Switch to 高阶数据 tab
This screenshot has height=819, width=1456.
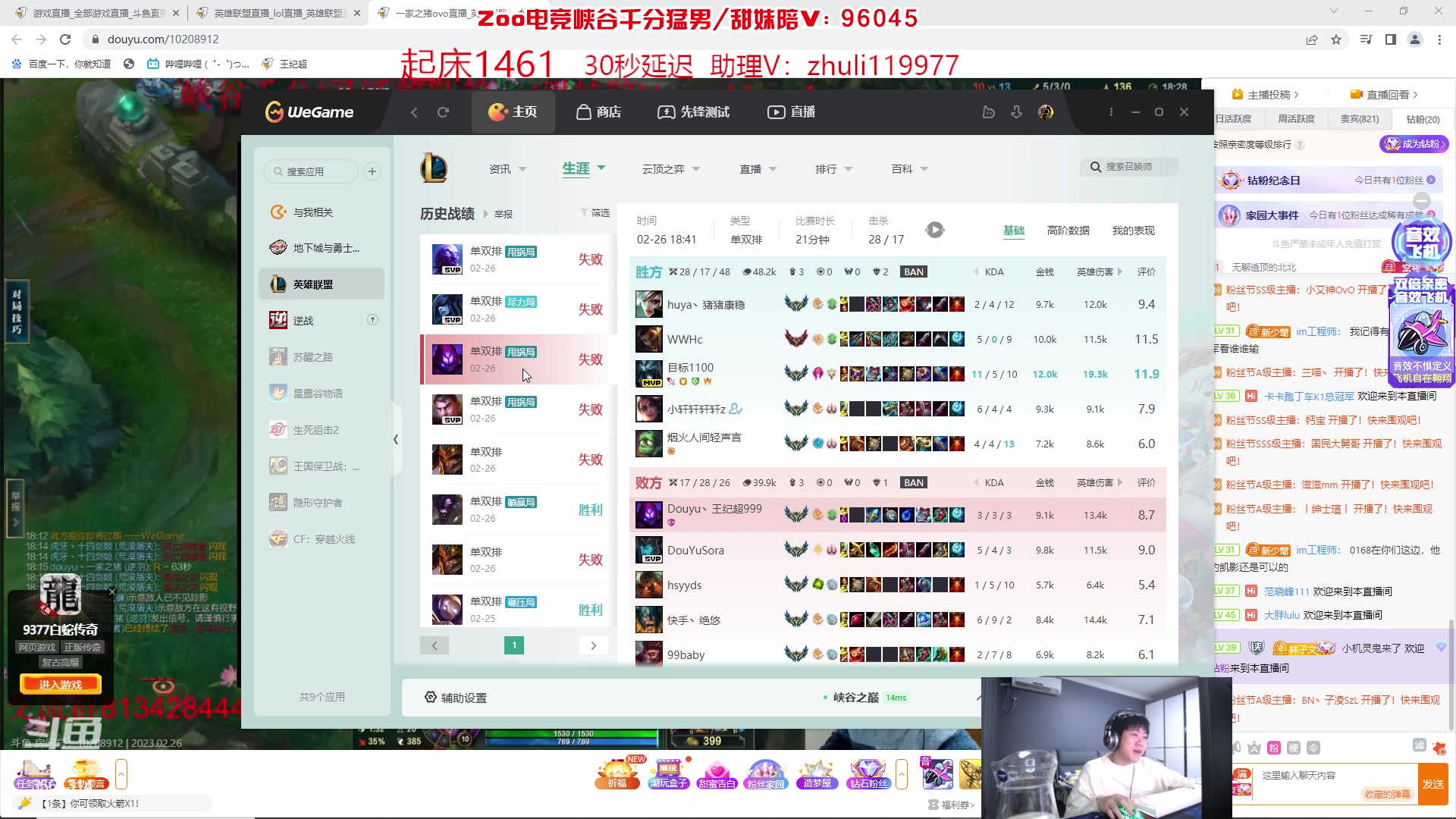pos(1068,231)
